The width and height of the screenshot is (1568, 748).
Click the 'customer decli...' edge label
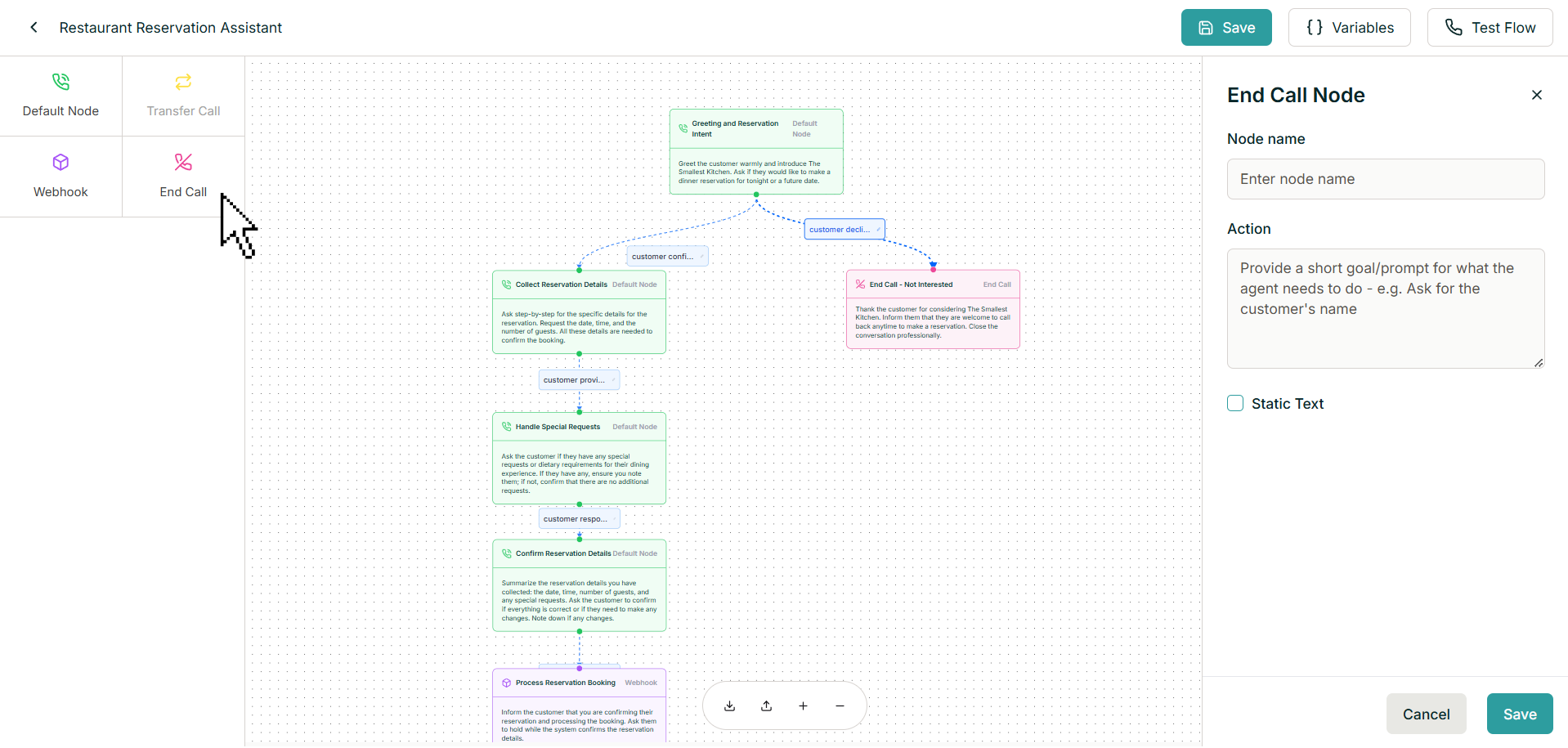[844, 230]
